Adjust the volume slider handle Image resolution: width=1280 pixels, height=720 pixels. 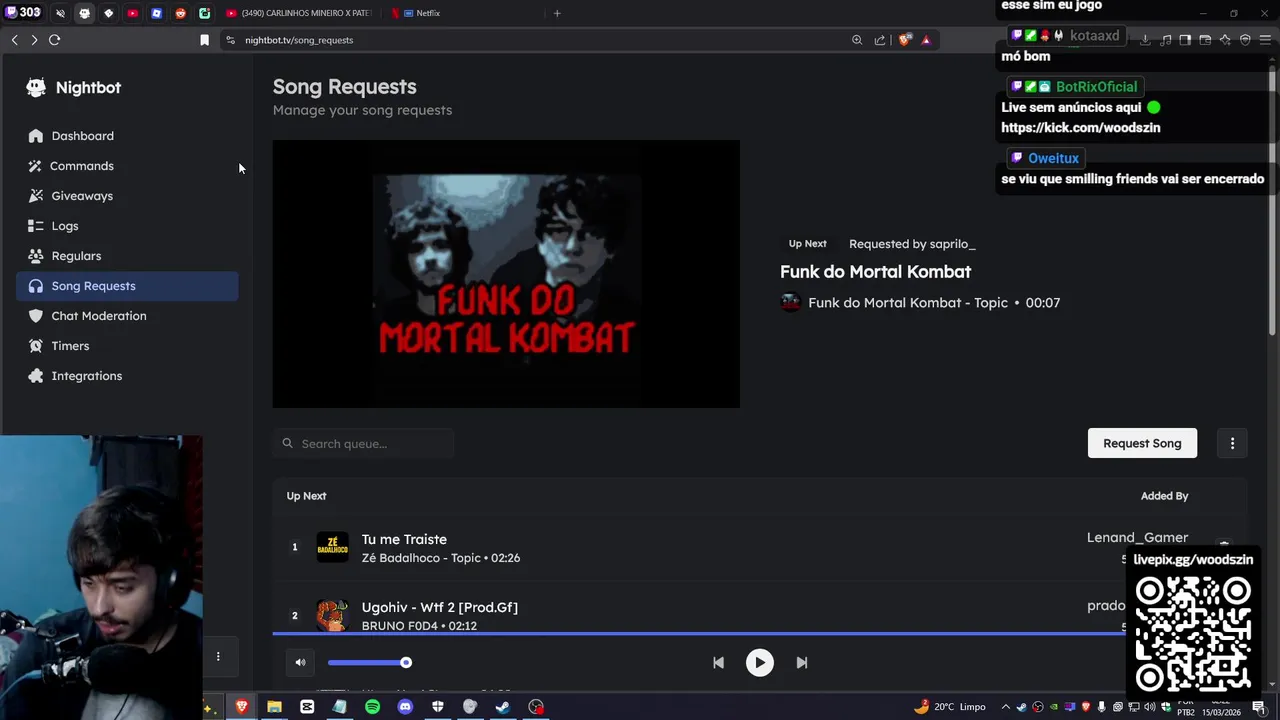pos(406,662)
